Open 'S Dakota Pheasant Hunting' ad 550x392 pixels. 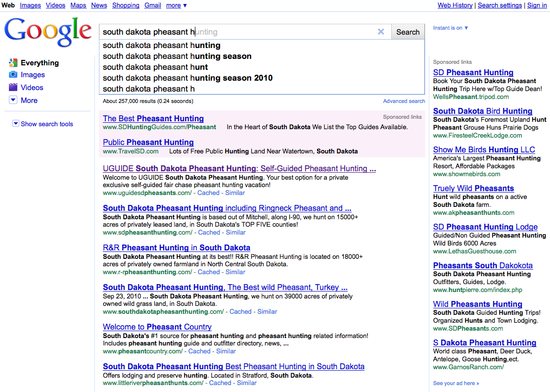point(485,343)
